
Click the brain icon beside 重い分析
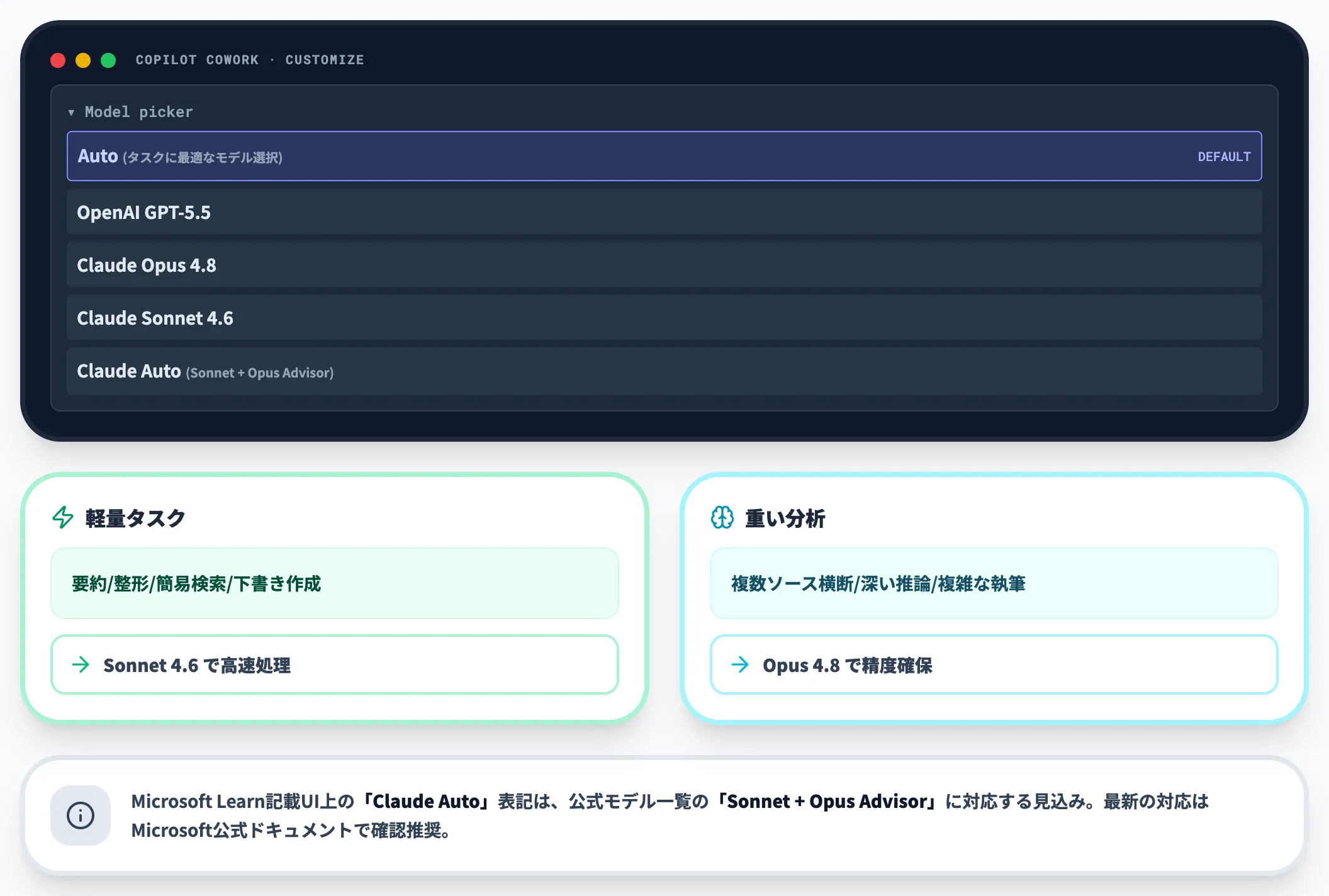pyautogui.click(x=722, y=517)
